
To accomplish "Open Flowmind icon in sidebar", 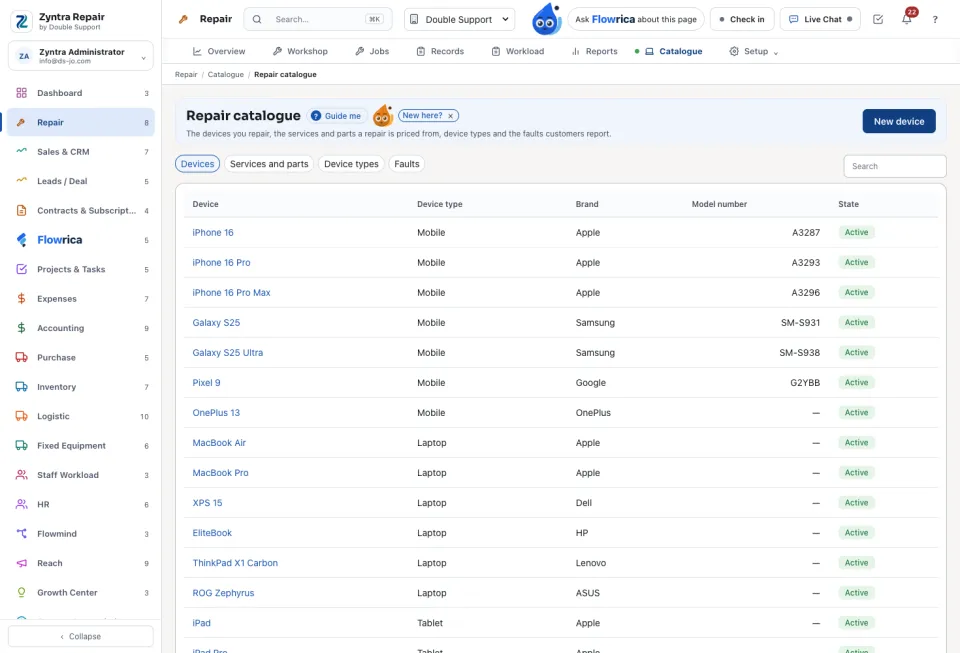I will point(21,534).
